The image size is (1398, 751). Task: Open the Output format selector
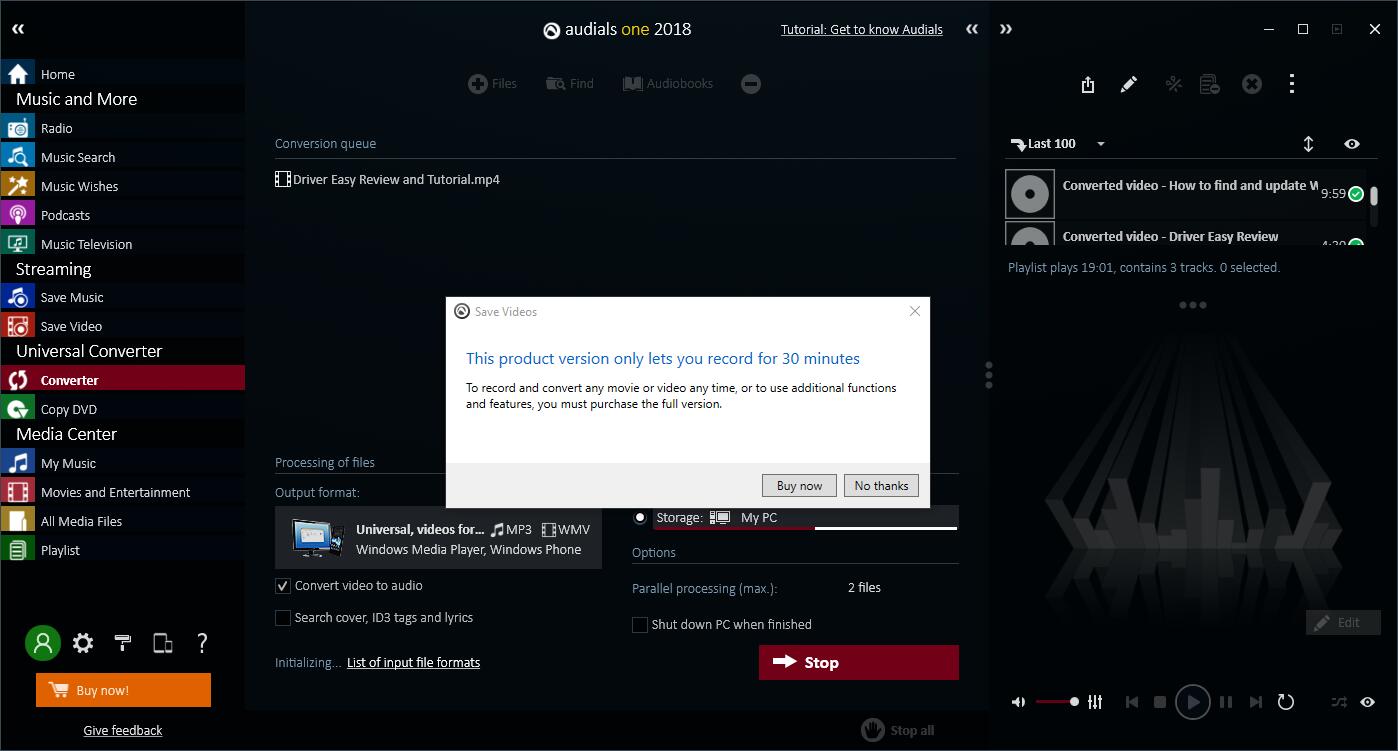click(438, 539)
